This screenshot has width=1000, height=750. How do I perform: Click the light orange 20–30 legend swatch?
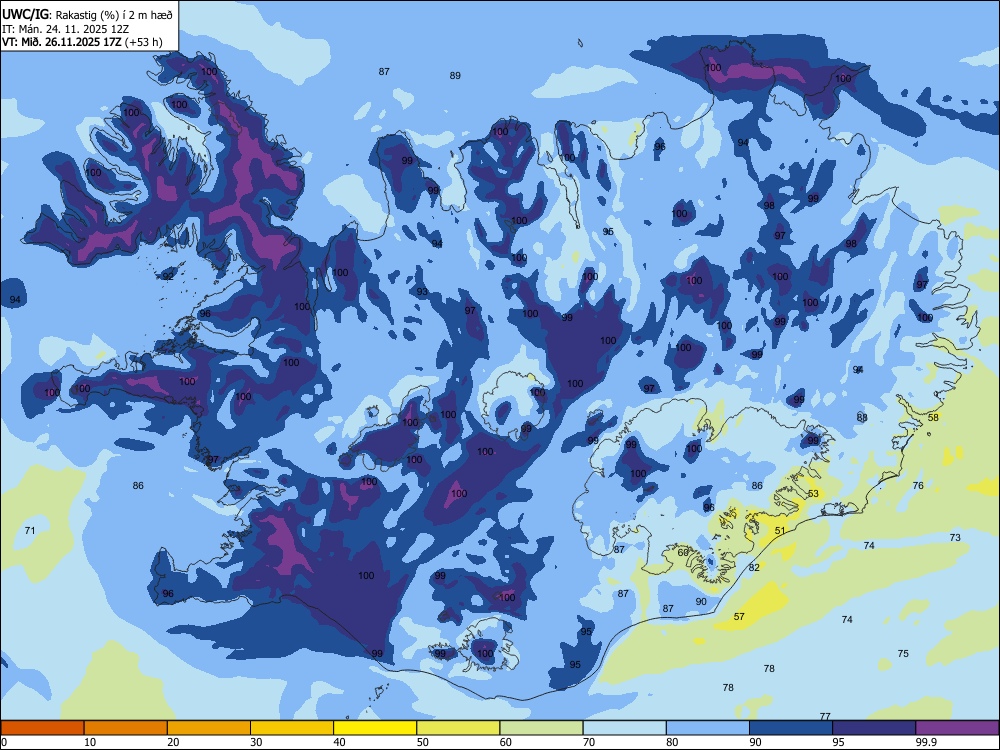pyautogui.click(x=209, y=728)
